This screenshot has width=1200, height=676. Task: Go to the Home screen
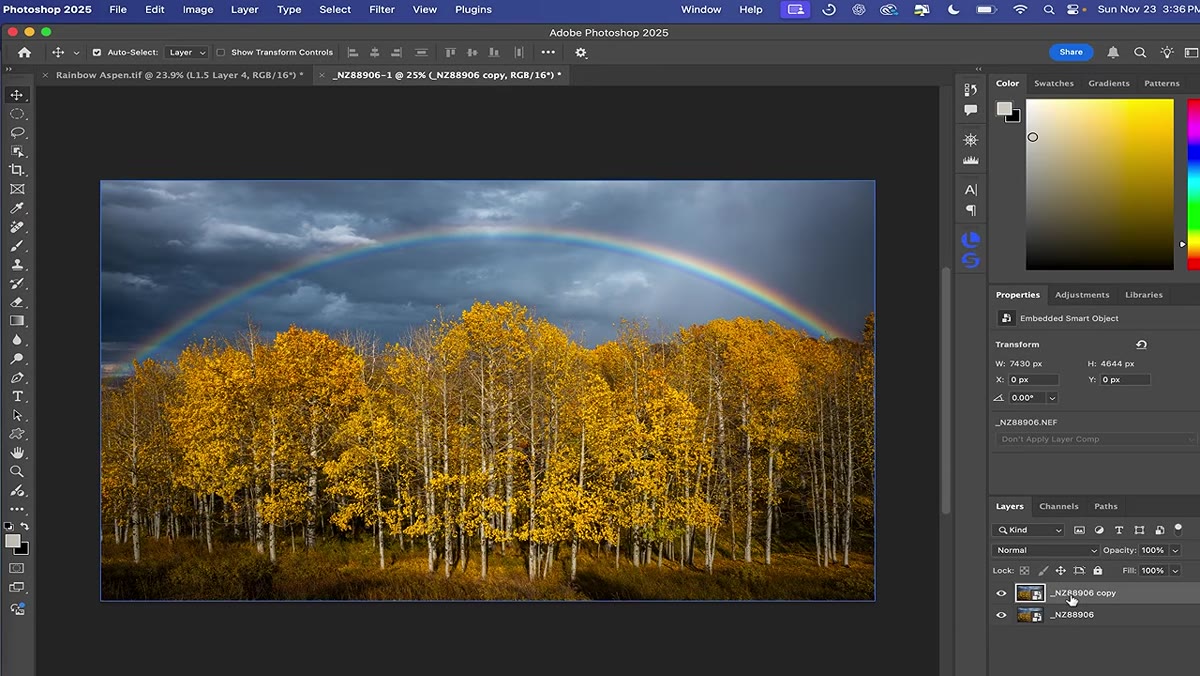tap(24, 52)
